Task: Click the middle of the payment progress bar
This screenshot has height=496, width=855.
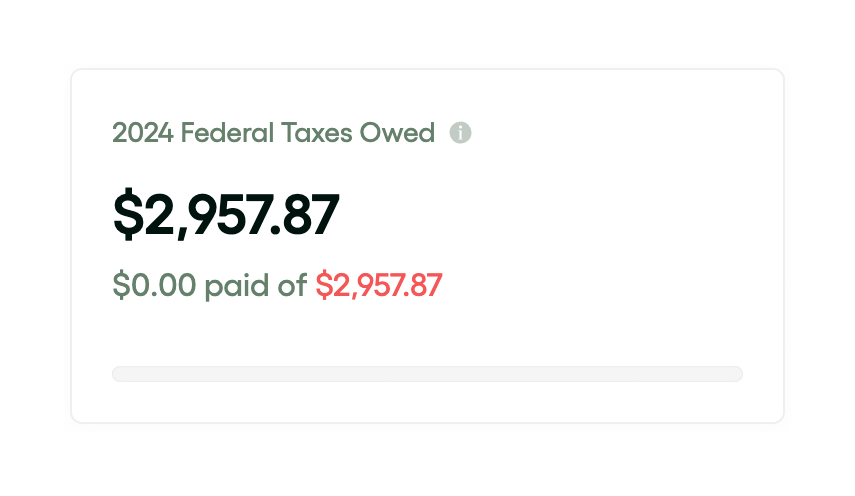Action: pos(427,374)
